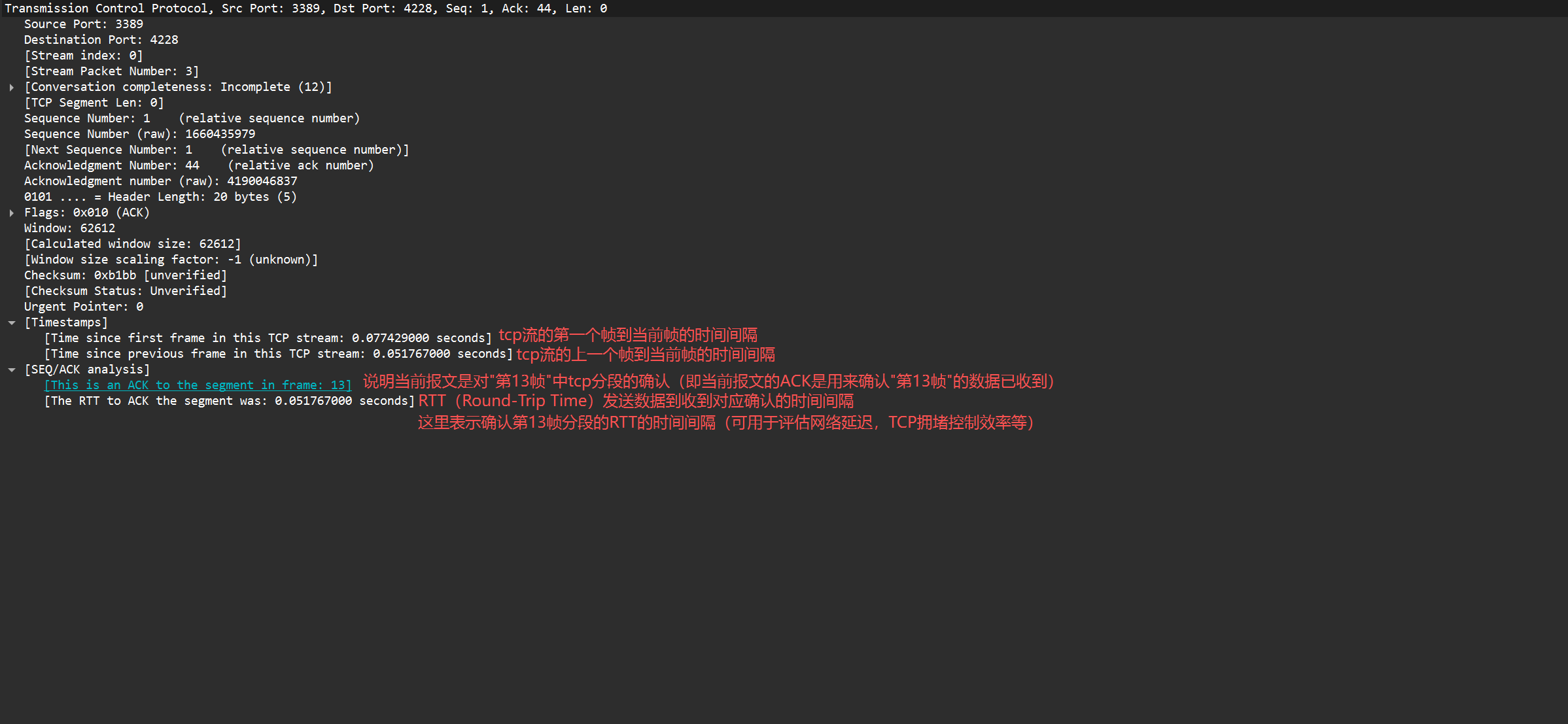The image size is (1568, 724).
Task: Collapse the Timestamps section
Action: (x=12, y=322)
